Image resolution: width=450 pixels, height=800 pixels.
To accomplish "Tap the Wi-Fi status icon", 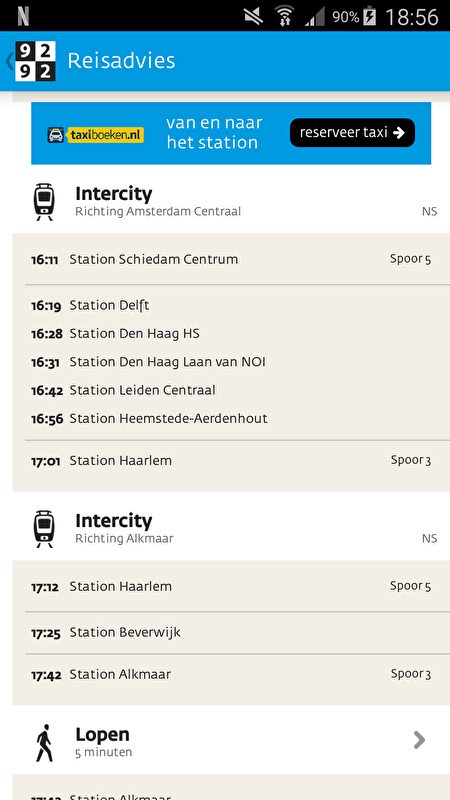I will (284, 16).
